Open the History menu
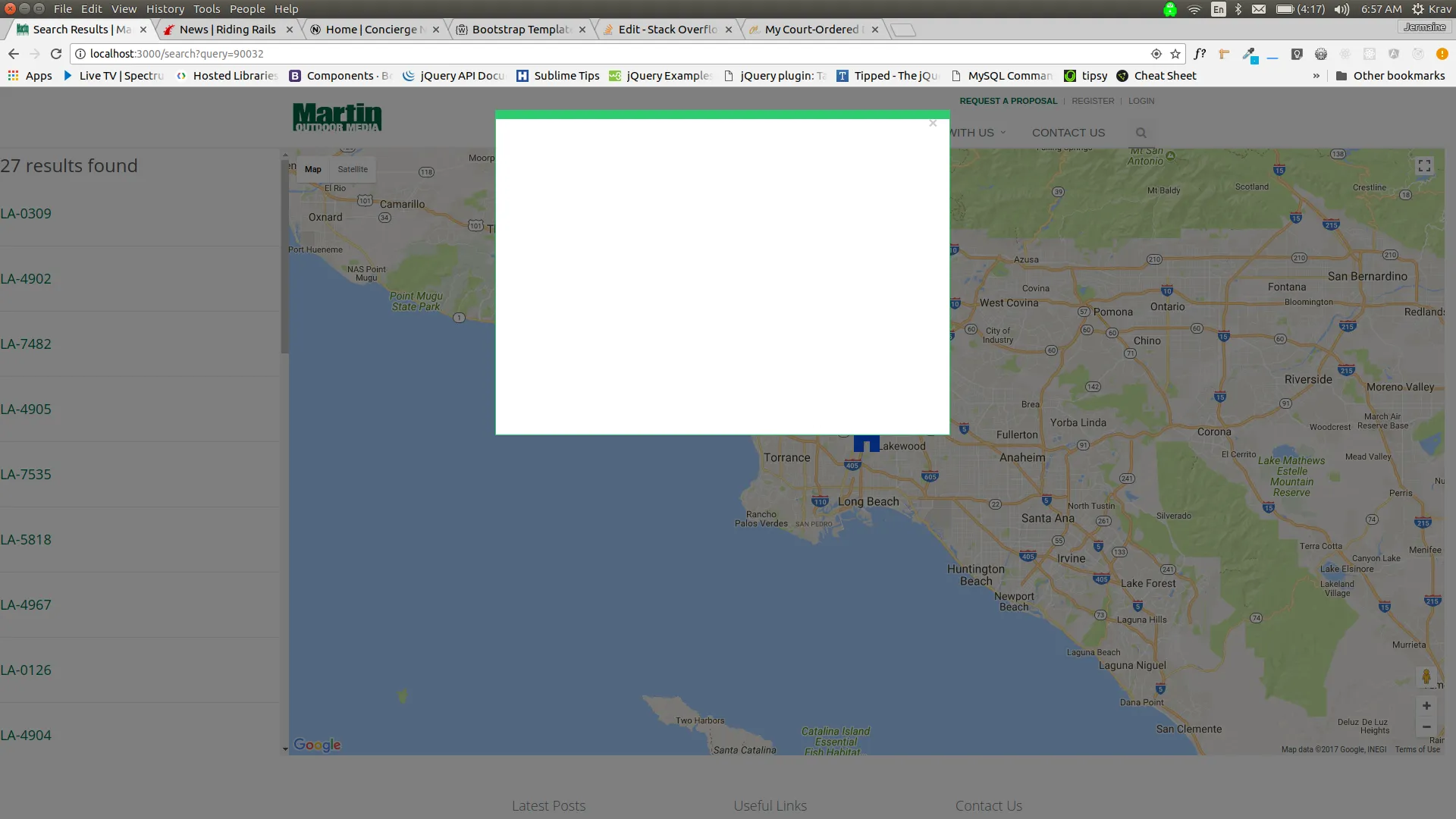This screenshot has width=1456, height=819. pos(165,9)
